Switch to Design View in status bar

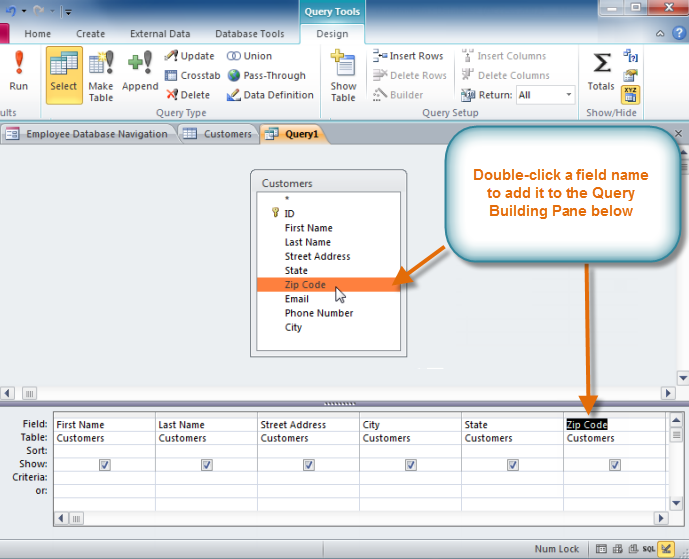[x=666, y=548]
